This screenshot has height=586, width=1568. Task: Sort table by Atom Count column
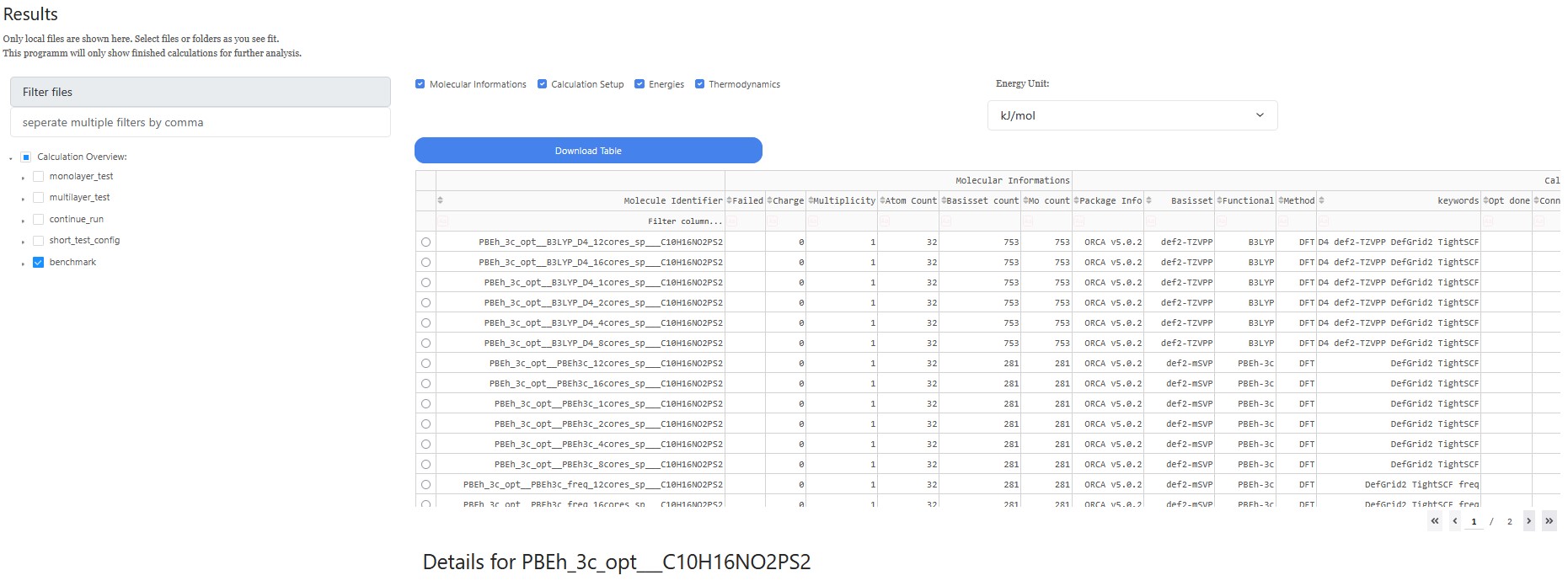click(882, 200)
